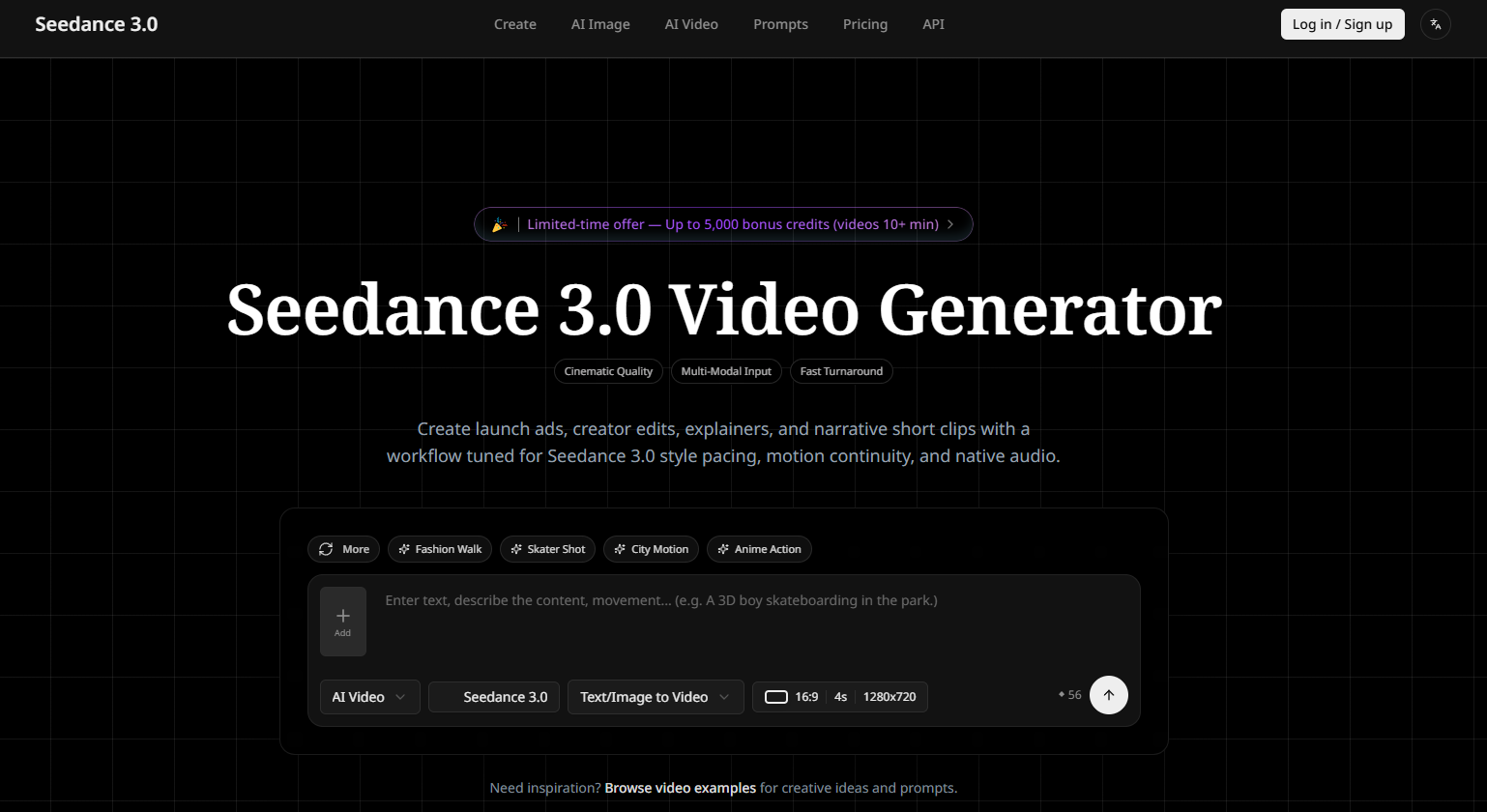Open the AI Video type dropdown

[x=369, y=697]
